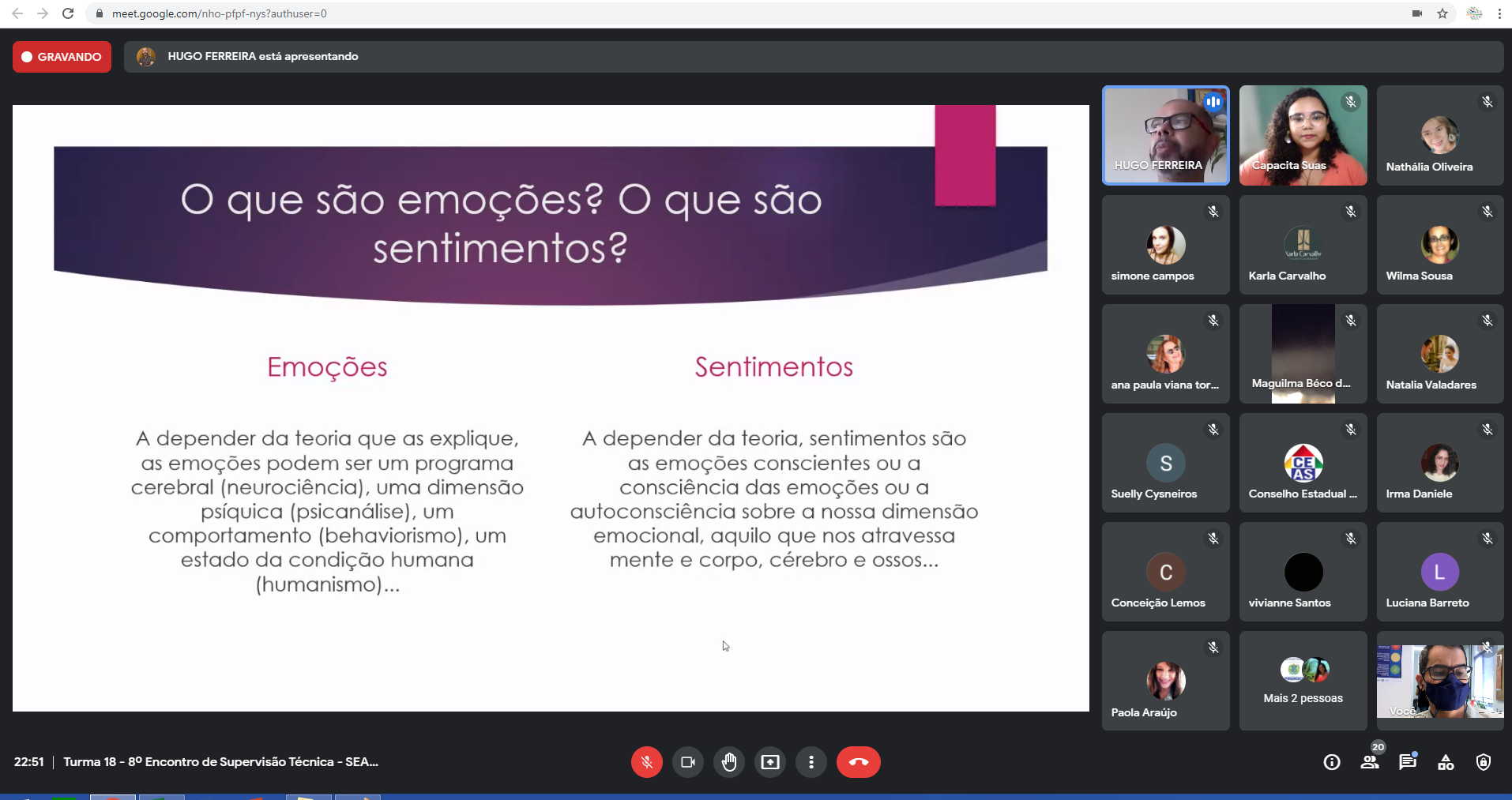Reload the Google Meet page
The width and height of the screenshot is (1512, 800).
[x=68, y=13]
